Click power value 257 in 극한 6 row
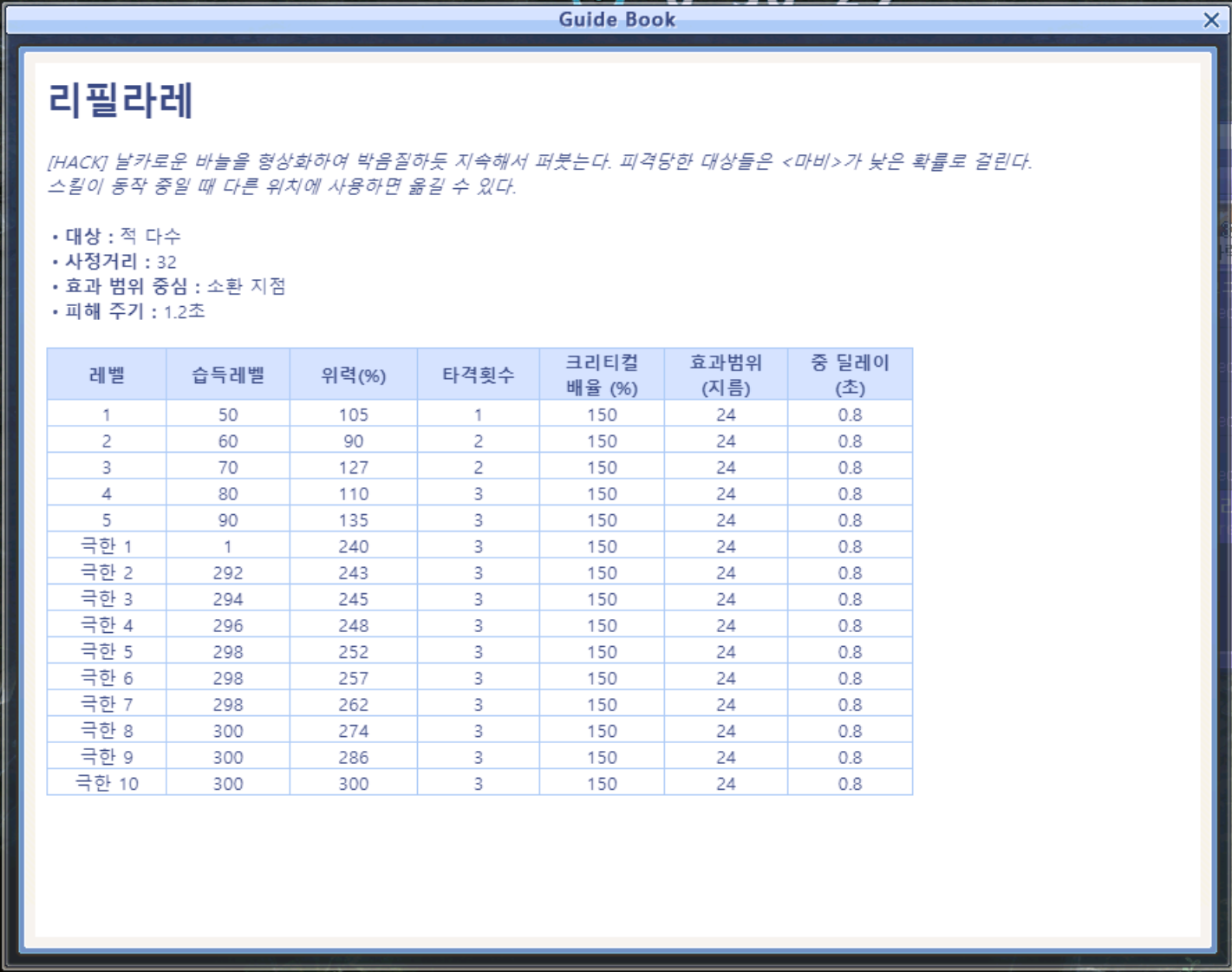Image resolution: width=1232 pixels, height=972 pixels. tap(354, 679)
